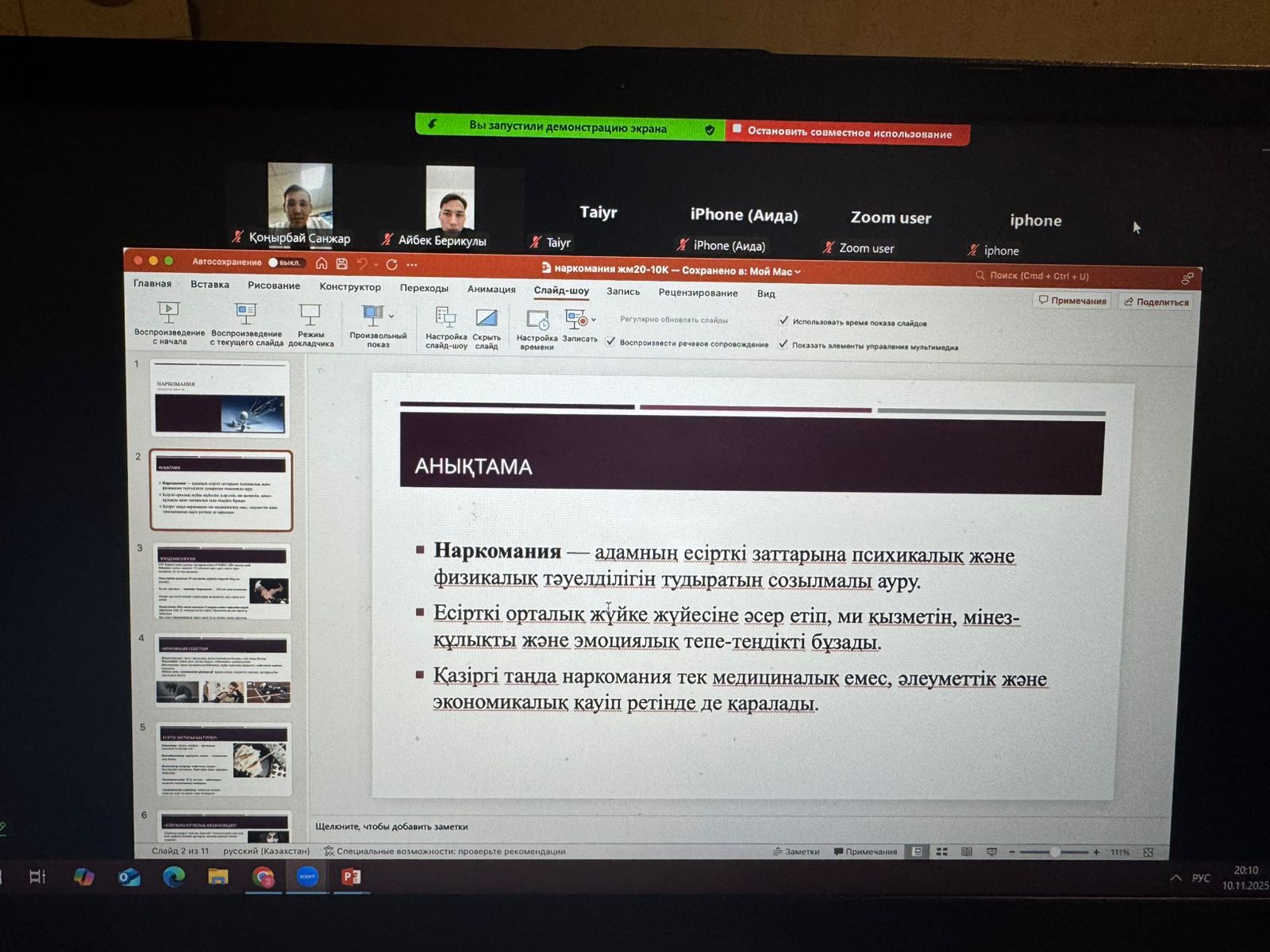Viewport: 1270px width, 952px height.
Task: Click Настройка слайд-шоу setup icon
Action: pos(446,318)
